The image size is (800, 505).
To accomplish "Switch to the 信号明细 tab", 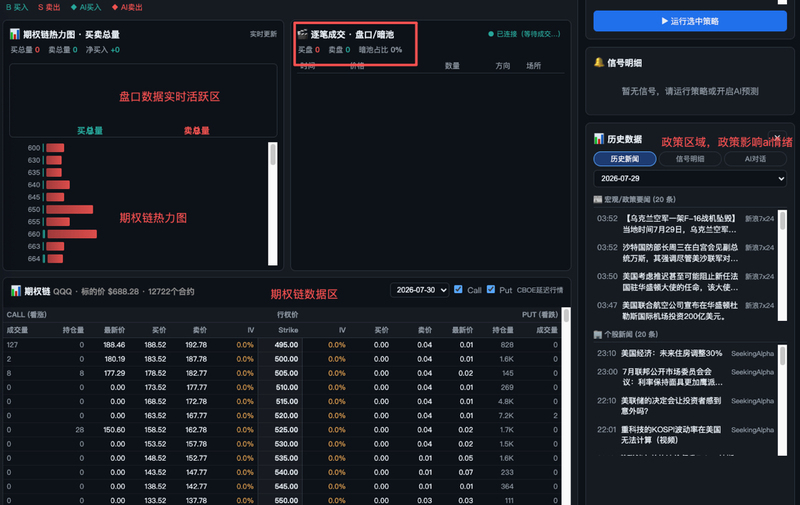I will point(690,159).
